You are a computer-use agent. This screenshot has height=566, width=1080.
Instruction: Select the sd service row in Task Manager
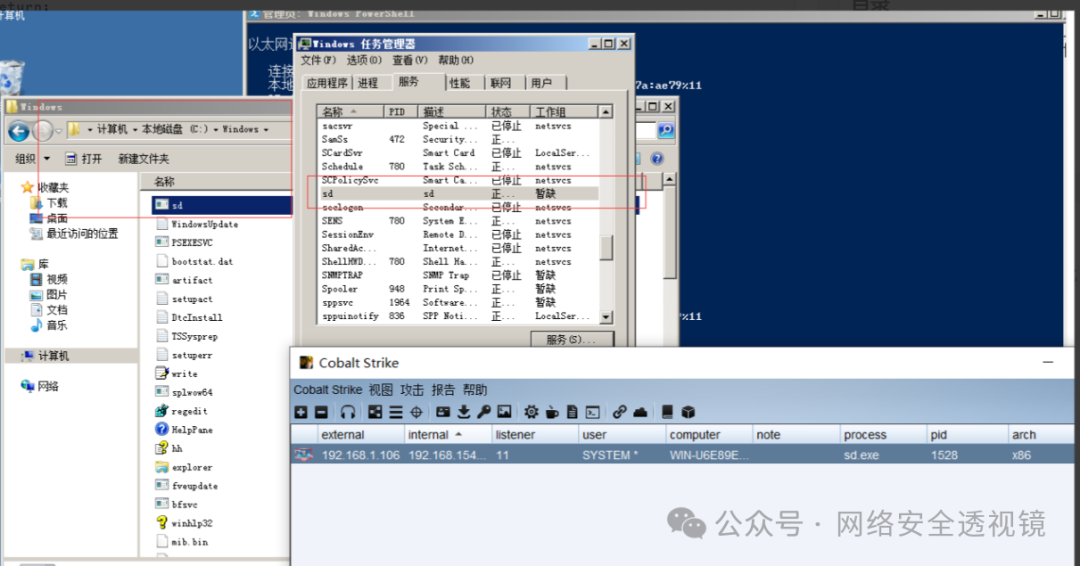coord(459,193)
